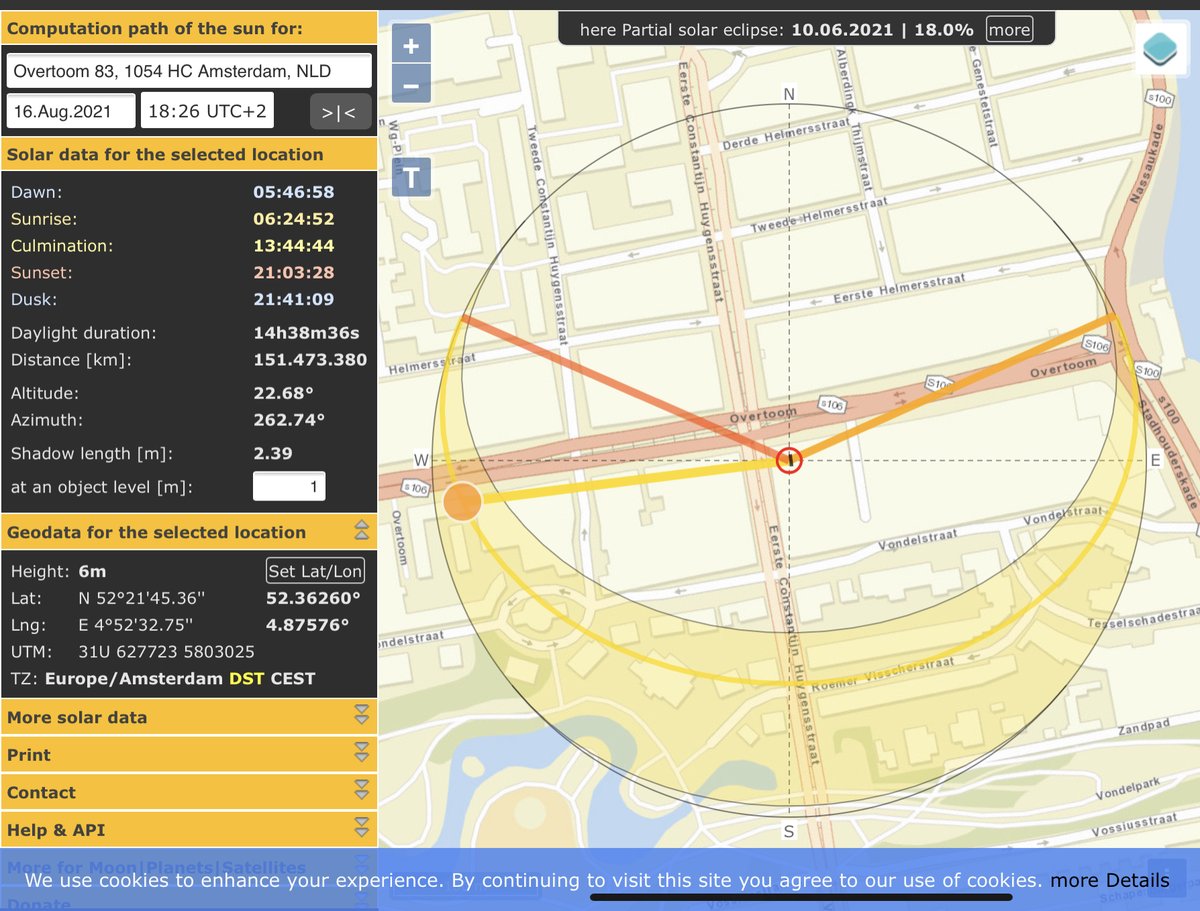Click the N compass label on map

(789, 95)
